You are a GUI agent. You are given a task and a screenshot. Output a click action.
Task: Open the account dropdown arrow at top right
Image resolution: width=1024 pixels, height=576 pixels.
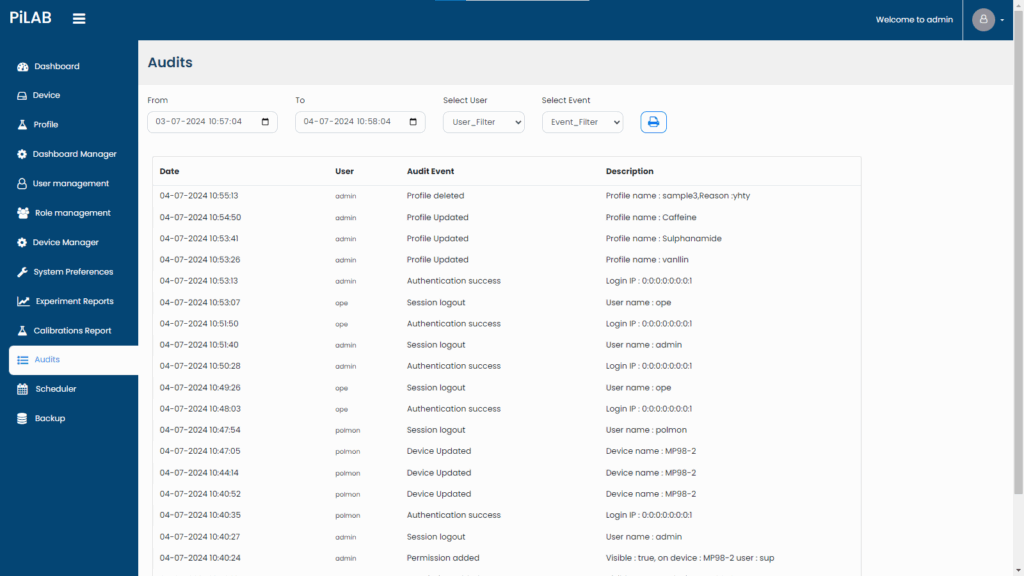[x=1002, y=21]
